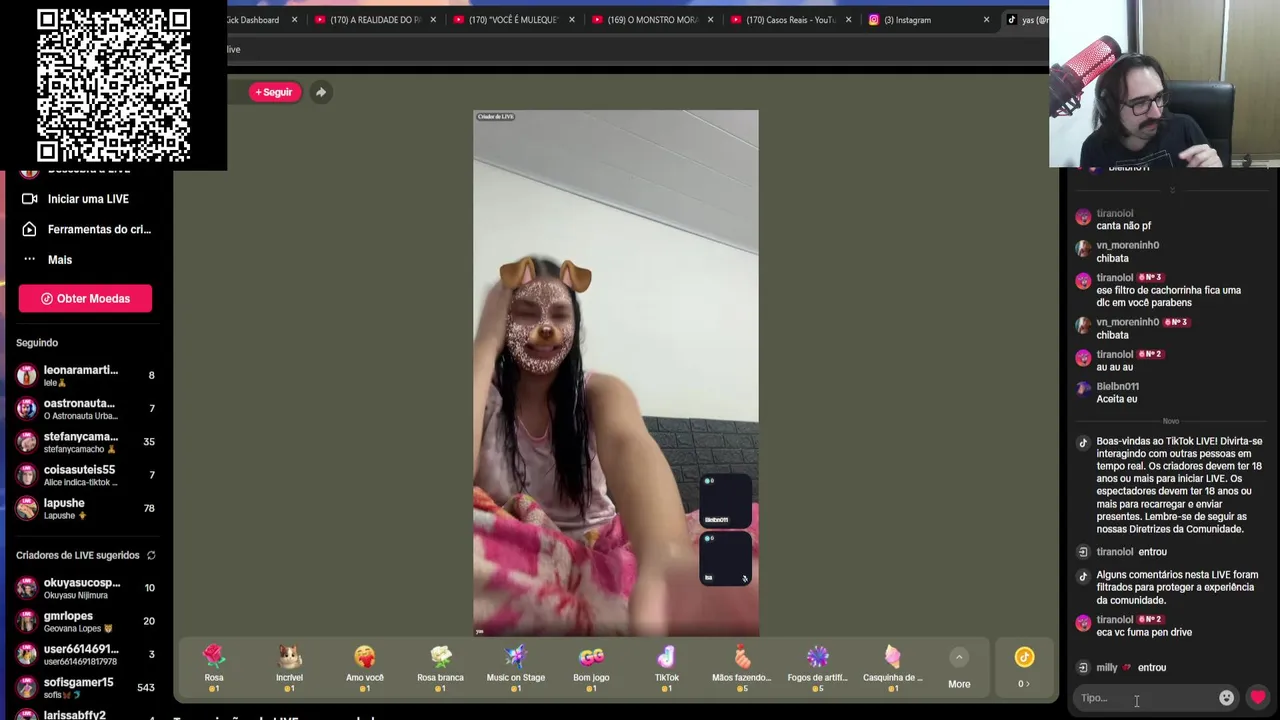
Task: Click the Seguindo section header
Action: (x=37, y=343)
